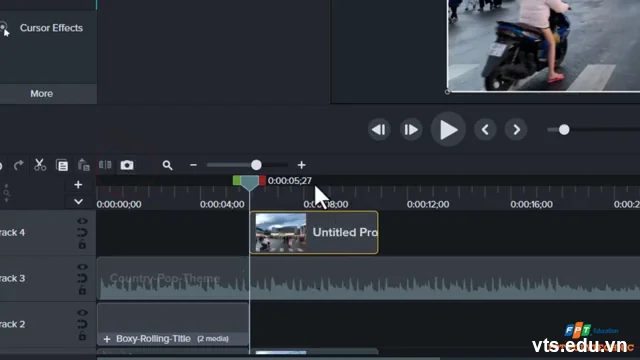
Task: Step forward one frame with next frame button
Action: tap(411, 130)
